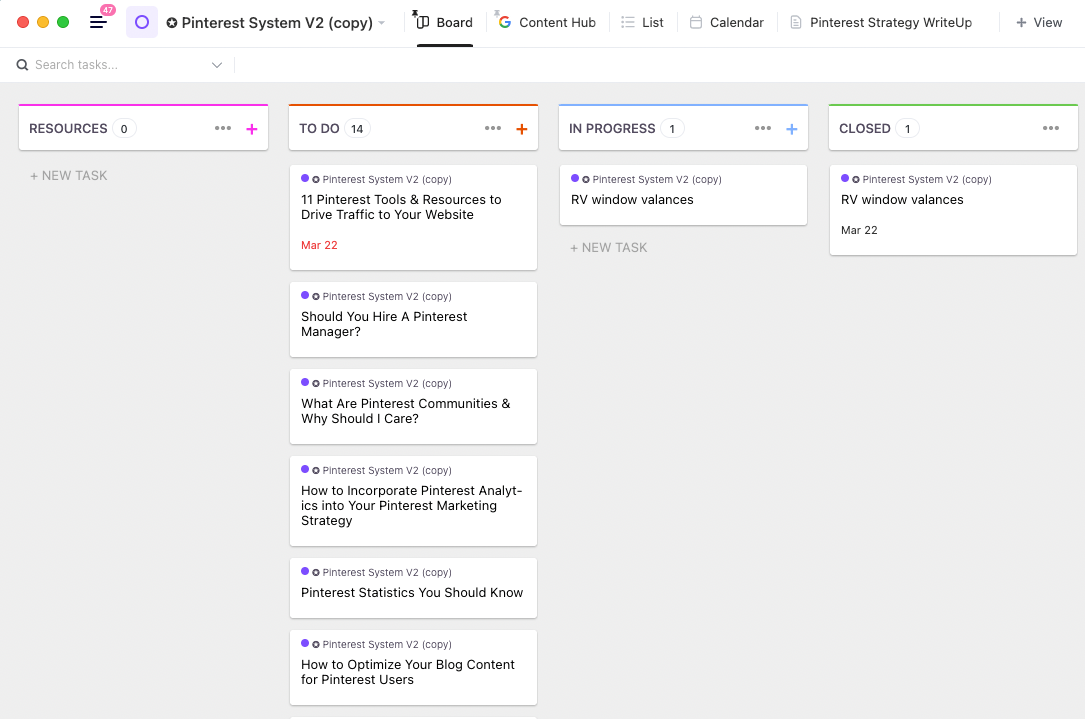The height and width of the screenshot is (719, 1085).
Task: Switch to the Calendar tab
Action: tap(727, 23)
